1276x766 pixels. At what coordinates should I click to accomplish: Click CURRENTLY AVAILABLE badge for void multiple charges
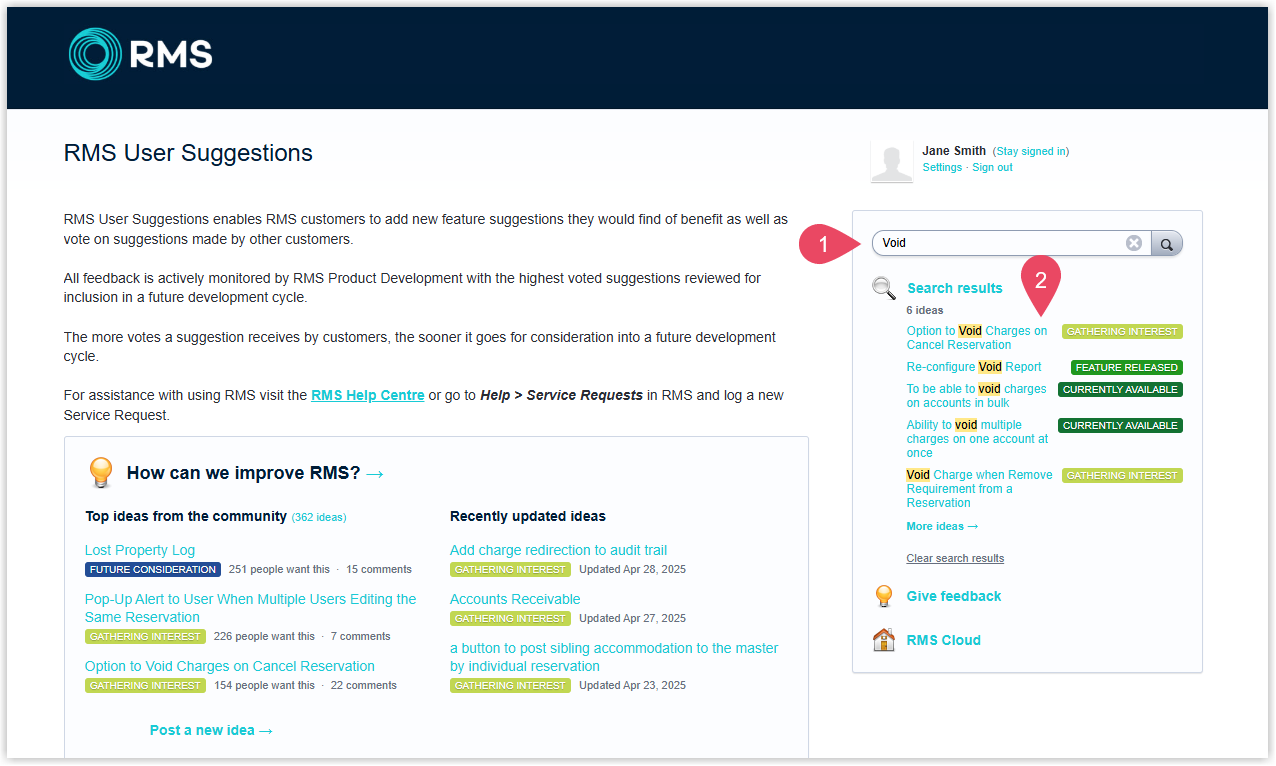click(x=1120, y=425)
